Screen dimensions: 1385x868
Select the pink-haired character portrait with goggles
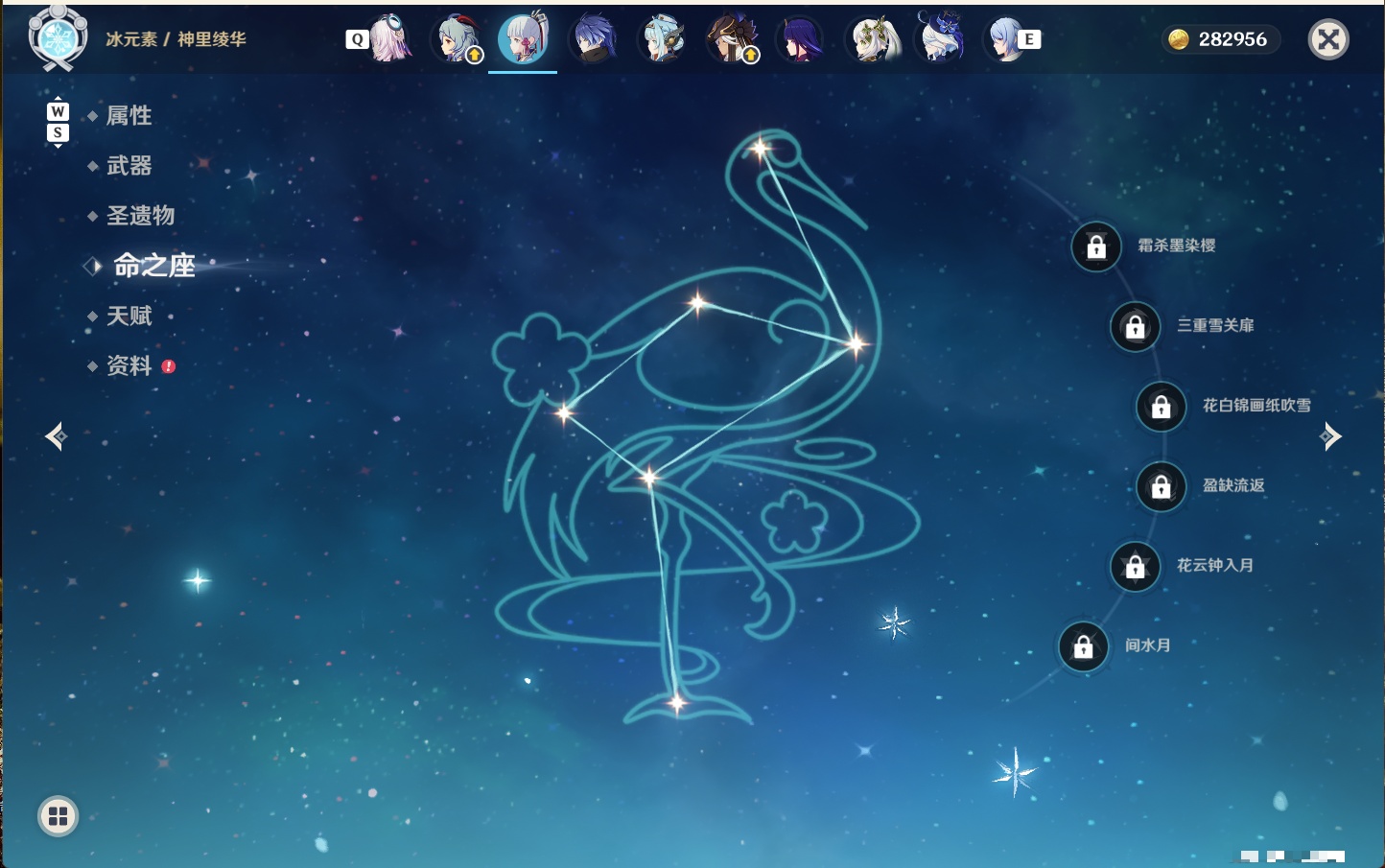(391, 39)
